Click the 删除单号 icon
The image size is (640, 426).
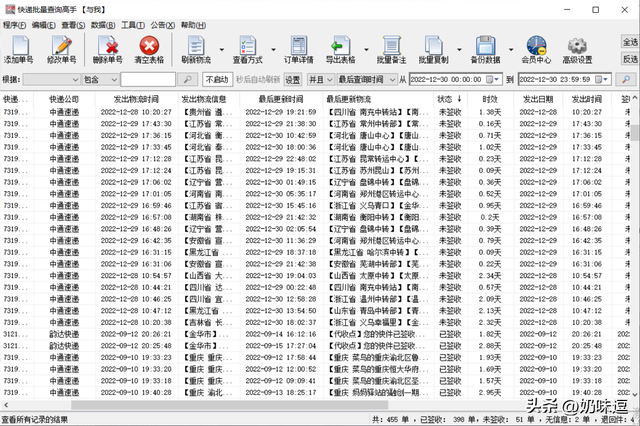coord(108,45)
